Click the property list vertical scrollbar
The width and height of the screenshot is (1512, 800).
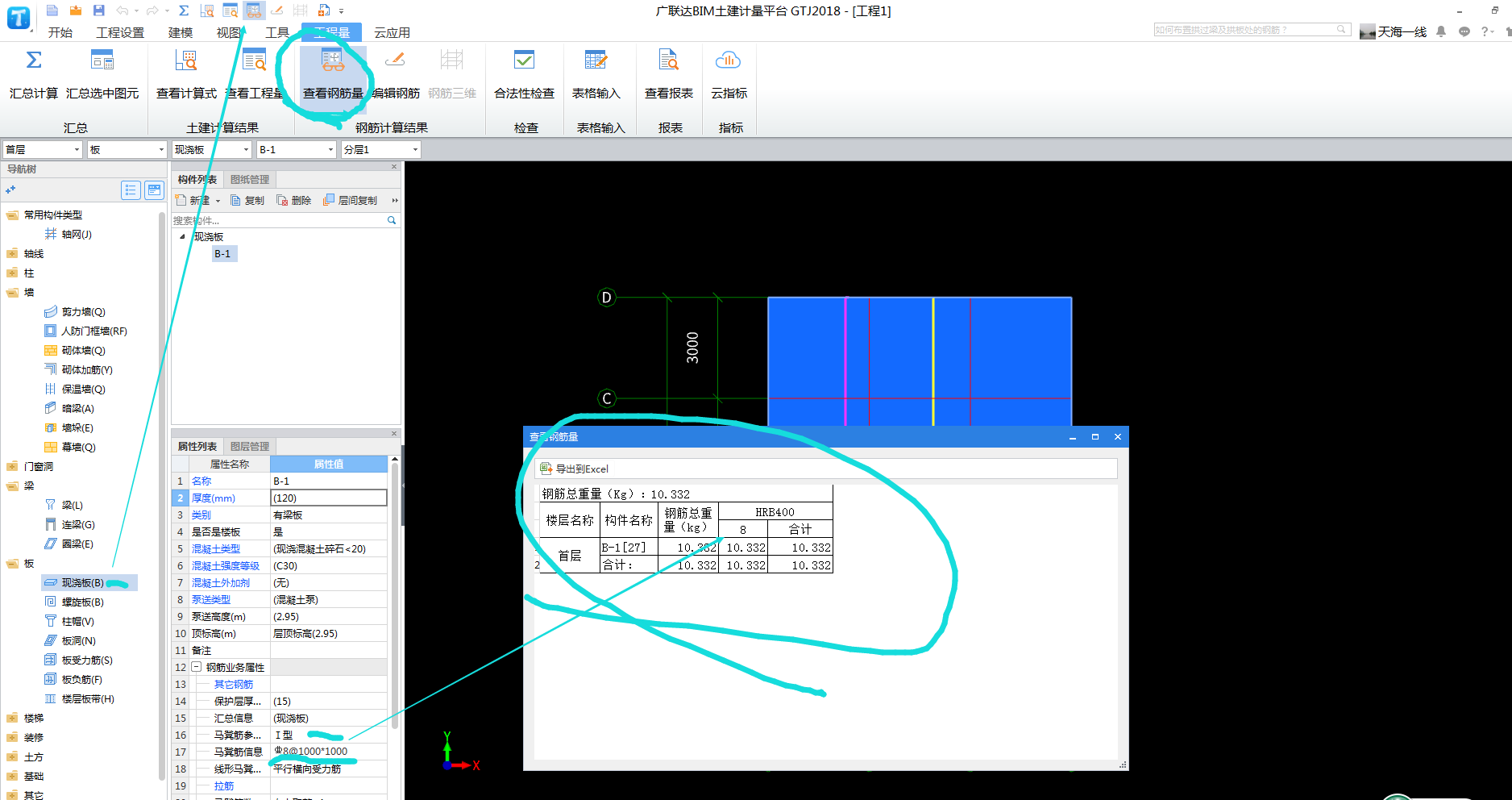395,597
